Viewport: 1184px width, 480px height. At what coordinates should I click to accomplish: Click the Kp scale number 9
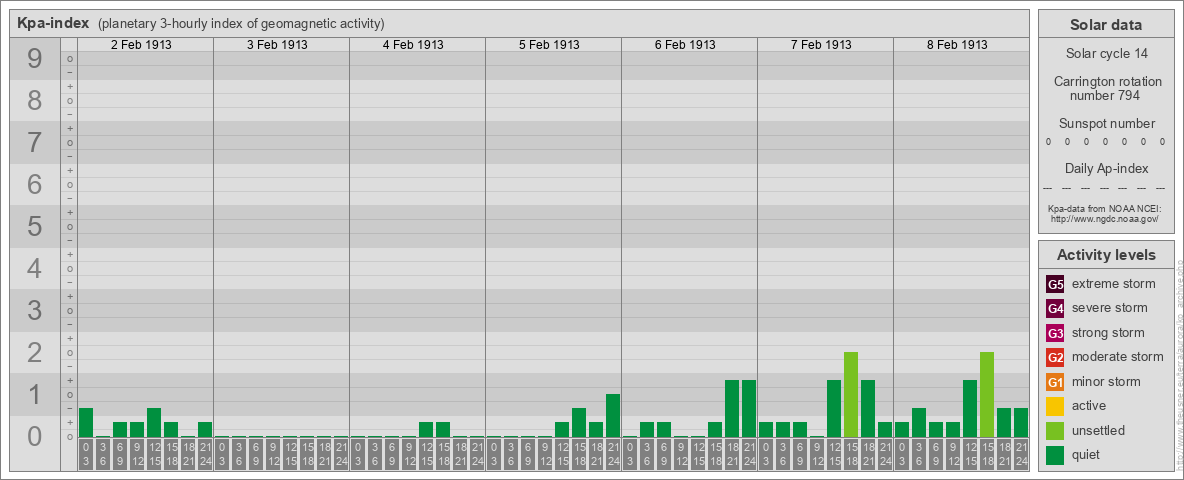click(x=35, y=59)
